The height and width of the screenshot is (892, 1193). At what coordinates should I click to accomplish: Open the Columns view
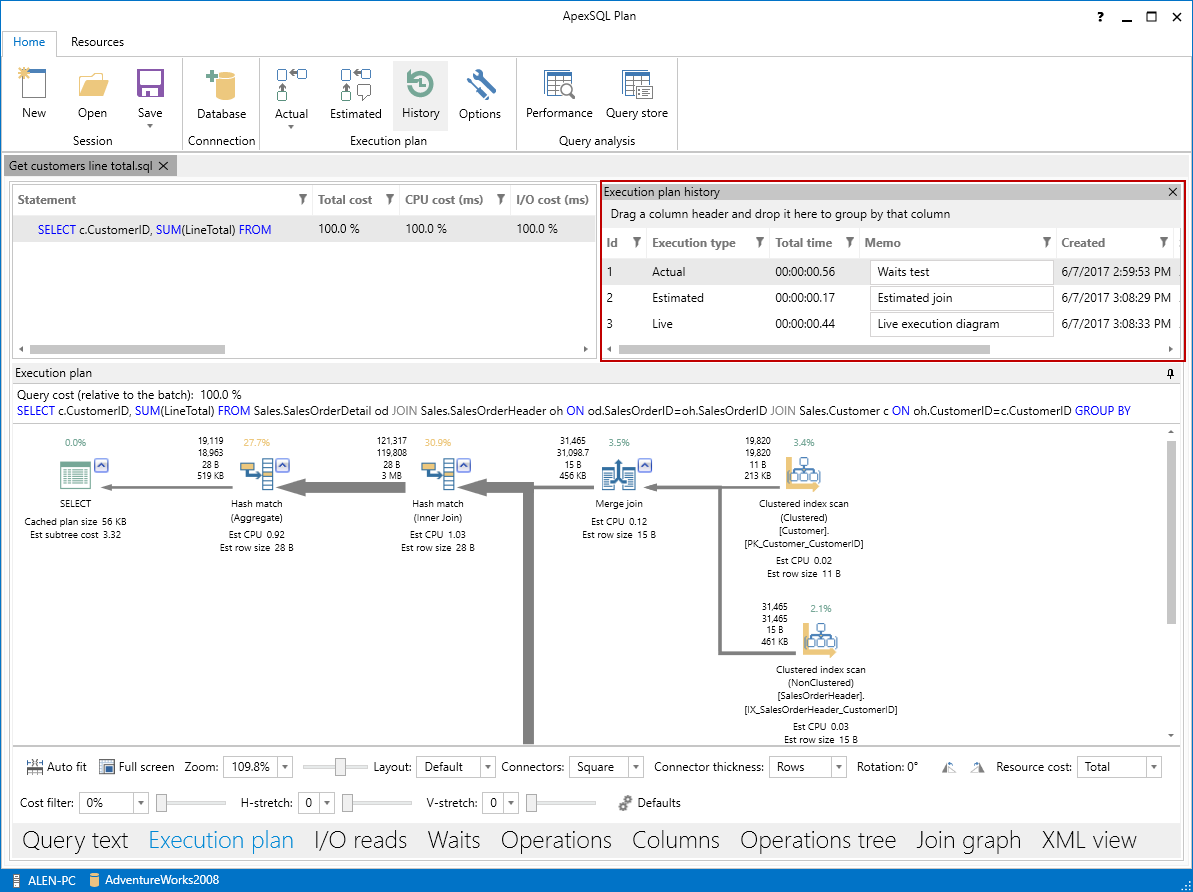[676, 840]
